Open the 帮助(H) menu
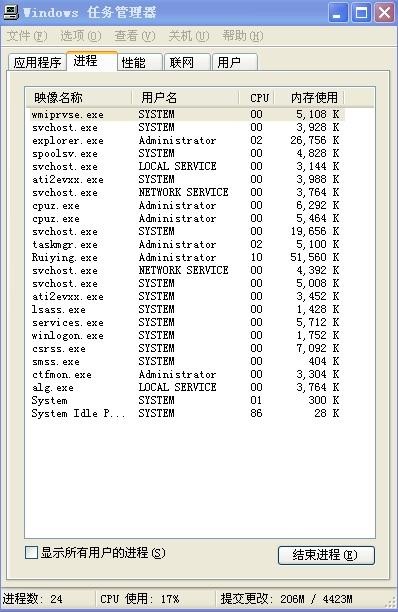398x612 pixels. 242,36
